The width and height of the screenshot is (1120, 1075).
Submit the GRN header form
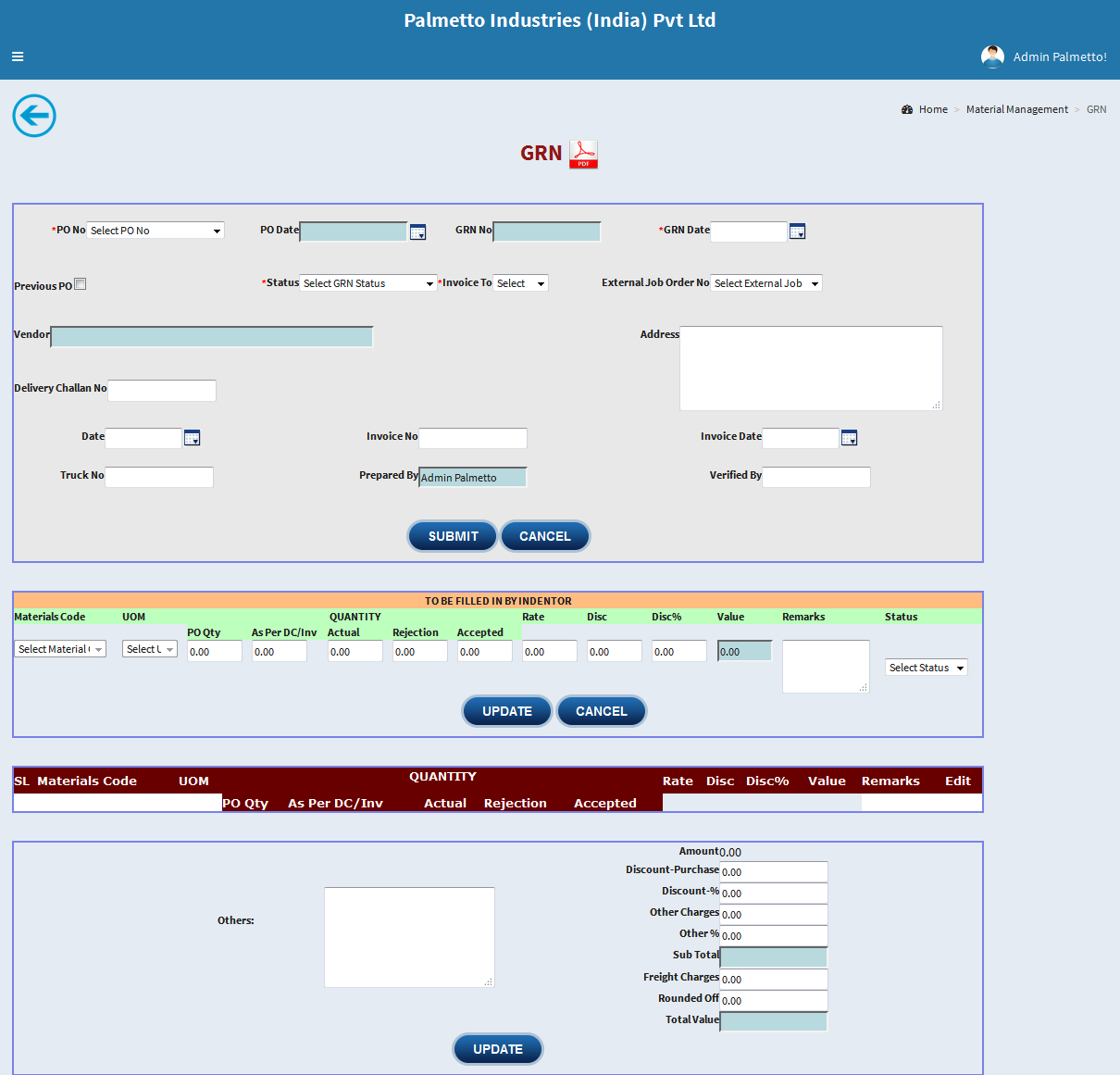(453, 536)
